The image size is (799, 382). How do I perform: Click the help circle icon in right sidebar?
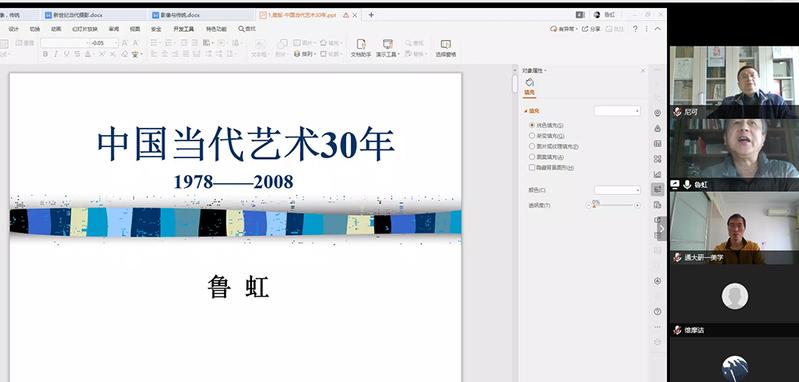coord(657,311)
